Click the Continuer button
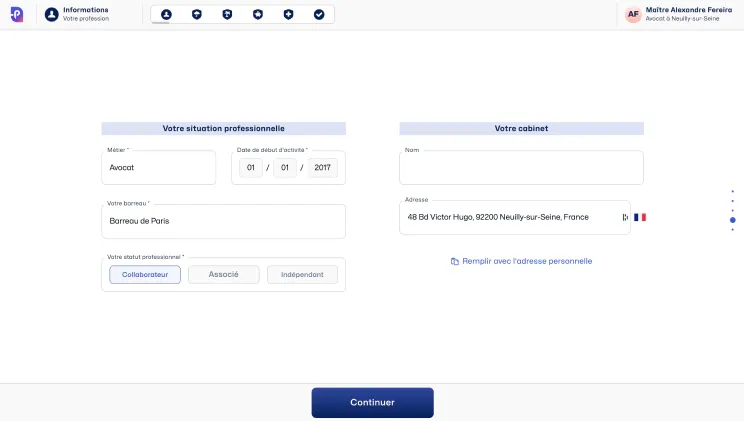 coord(372,402)
